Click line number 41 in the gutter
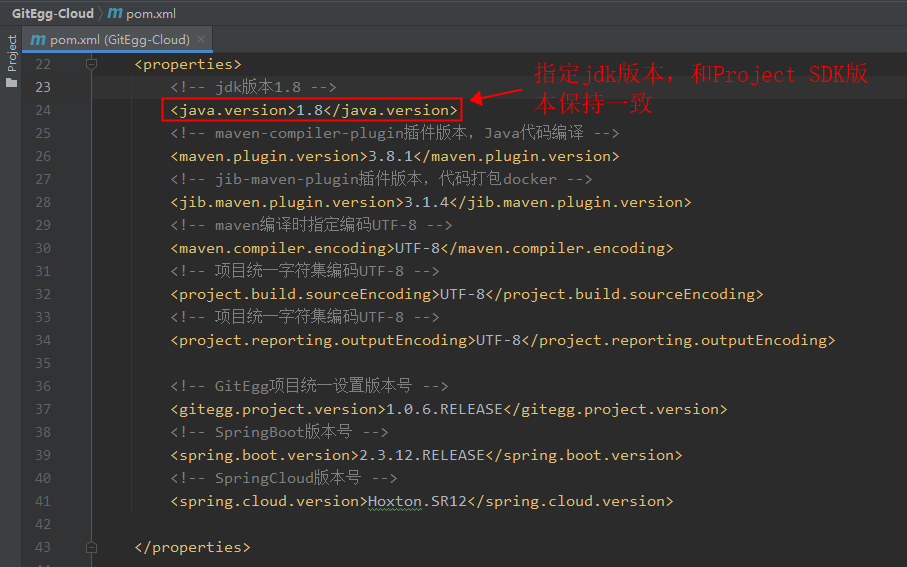Viewport: 907px width, 567px height. [43, 501]
